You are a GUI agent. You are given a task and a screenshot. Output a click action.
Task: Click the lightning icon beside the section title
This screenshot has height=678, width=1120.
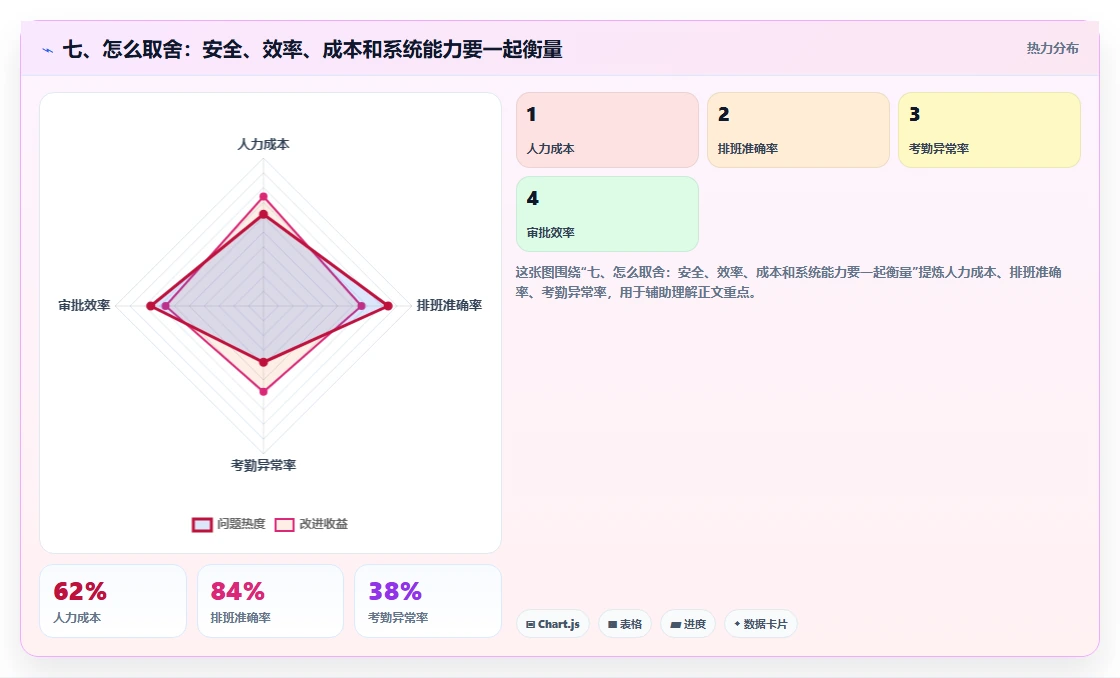(48, 50)
